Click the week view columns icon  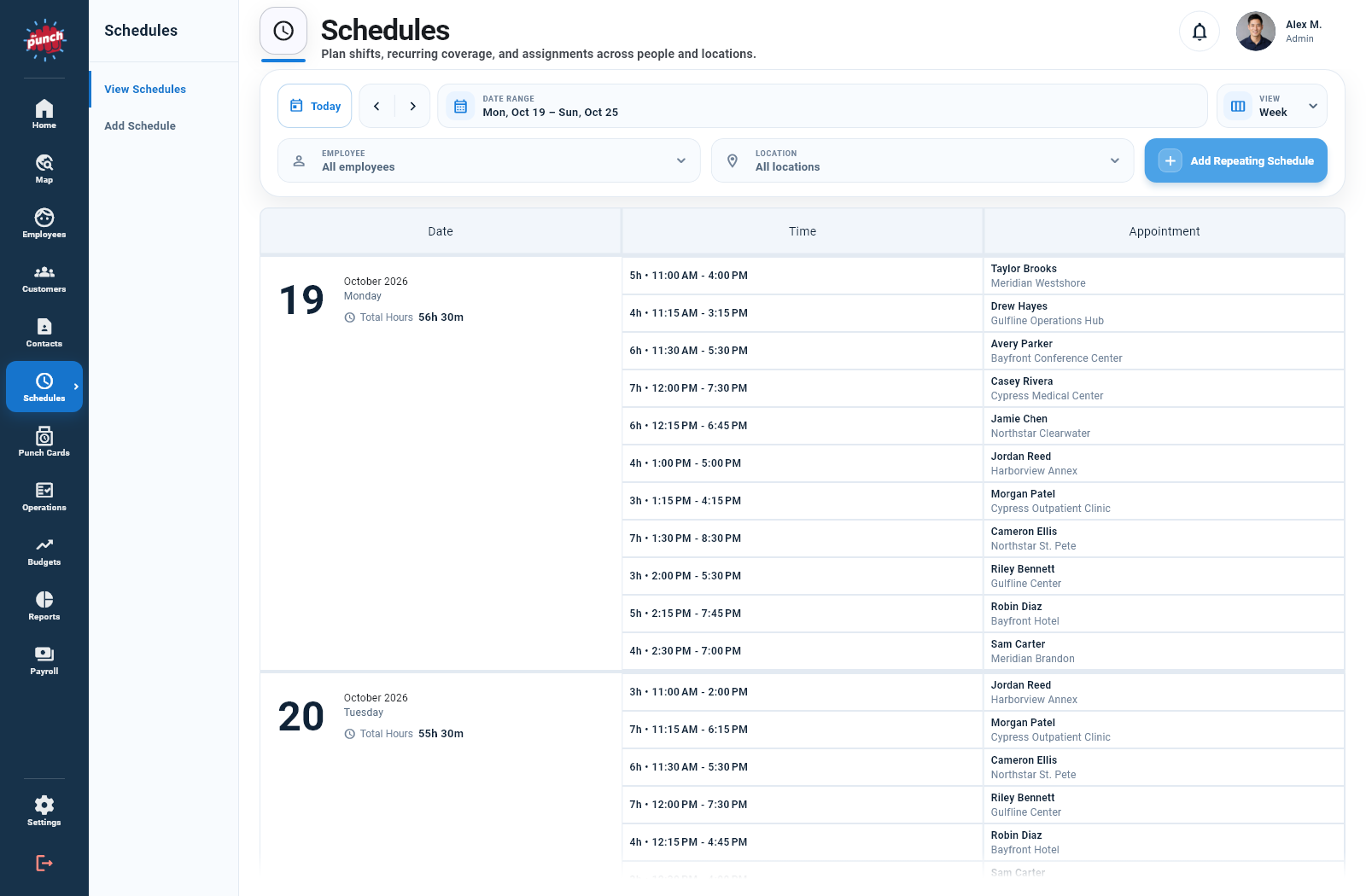(1238, 106)
